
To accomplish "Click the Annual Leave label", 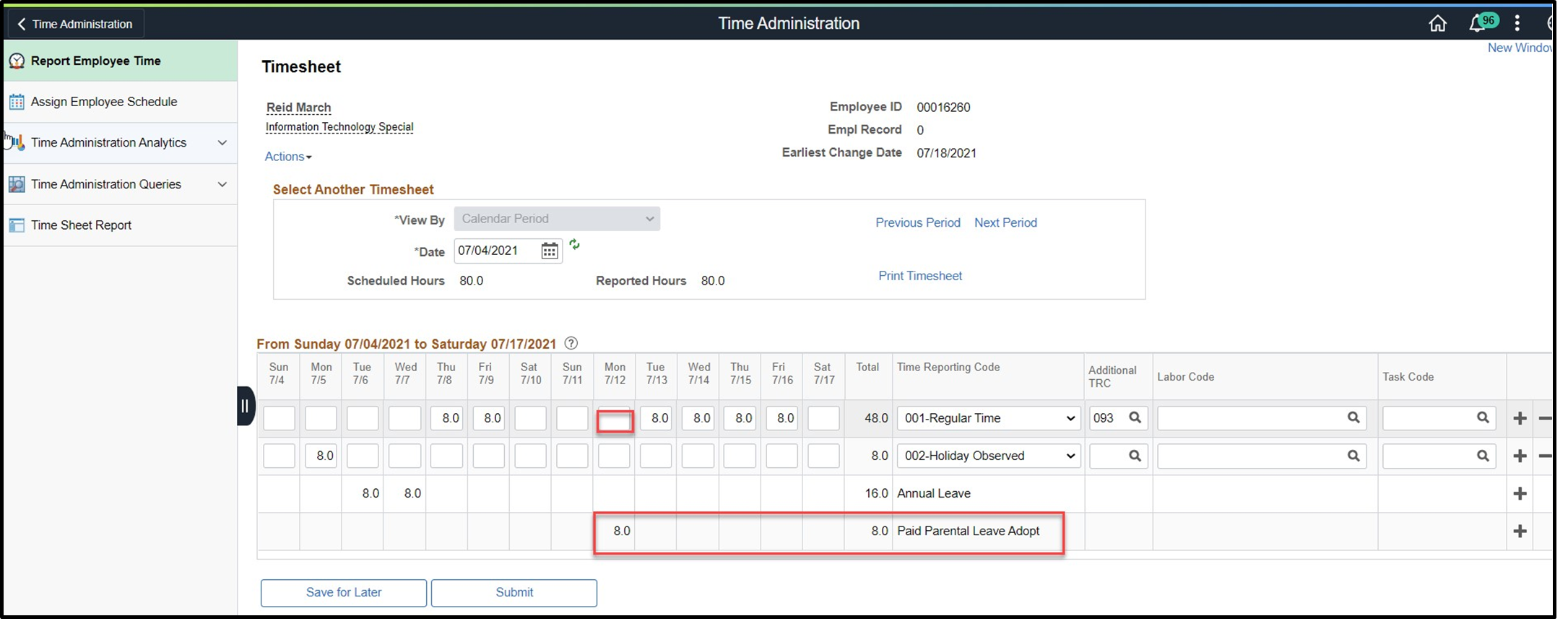I will [x=934, y=494].
